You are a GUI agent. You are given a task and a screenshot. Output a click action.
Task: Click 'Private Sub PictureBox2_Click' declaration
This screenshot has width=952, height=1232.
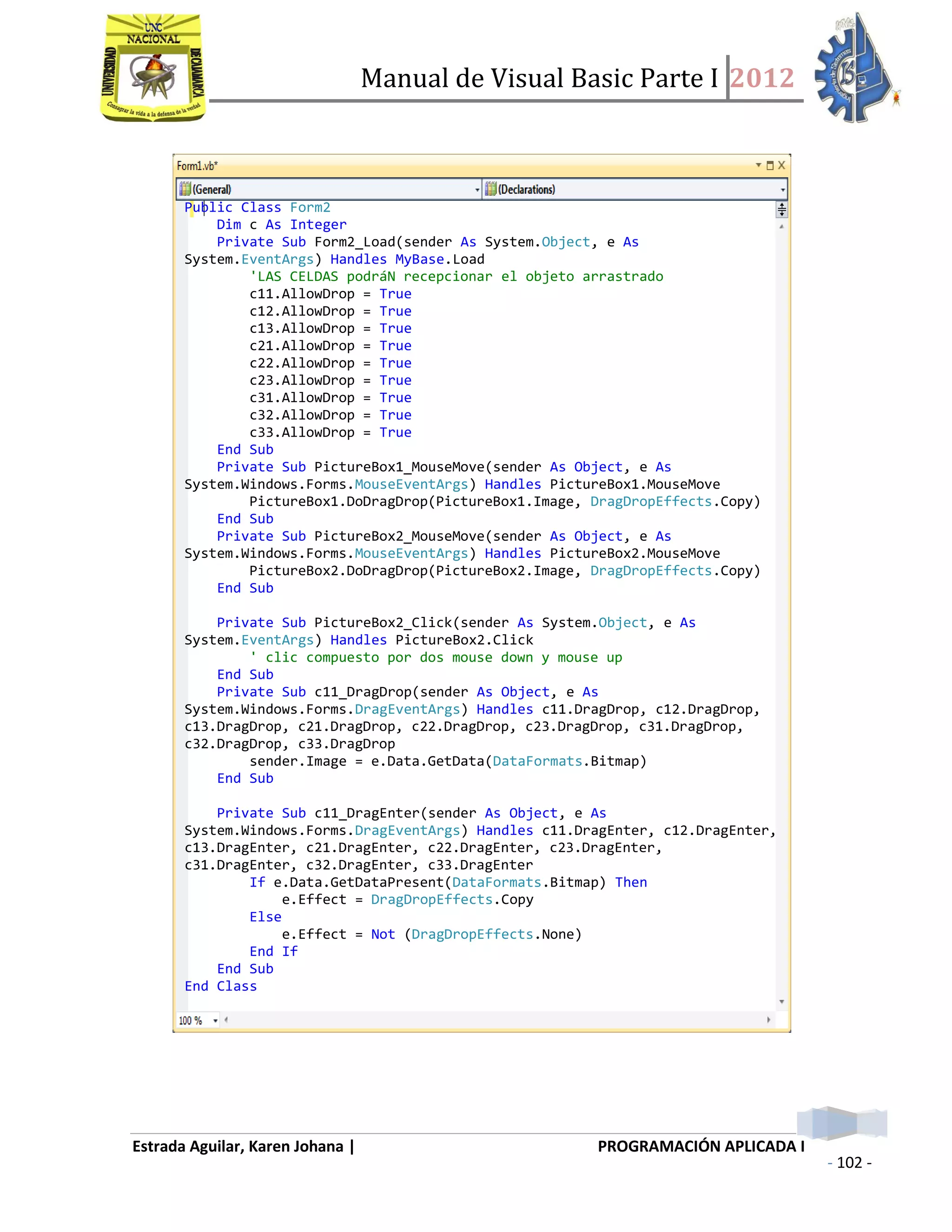click(456, 623)
